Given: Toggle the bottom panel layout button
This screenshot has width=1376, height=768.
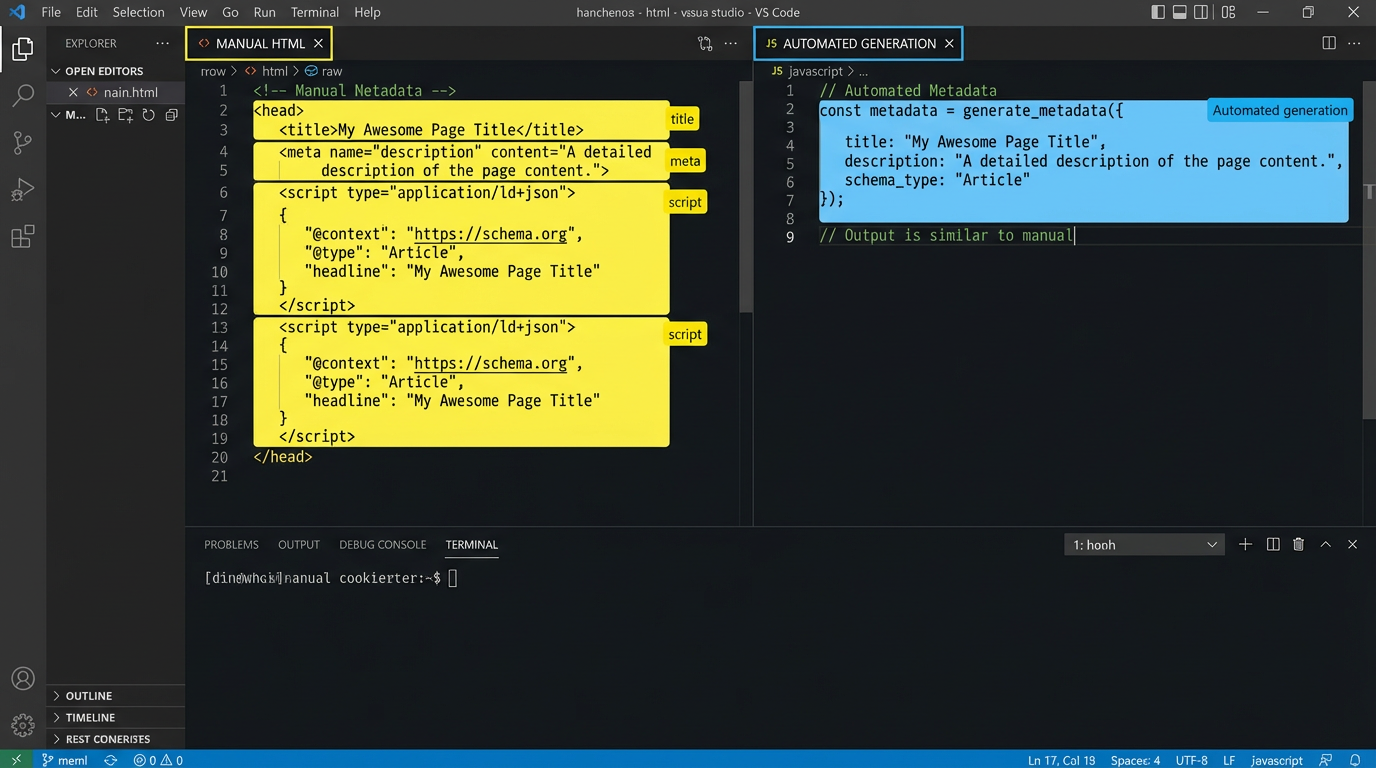Looking at the screenshot, I should [x=1180, y=12].
